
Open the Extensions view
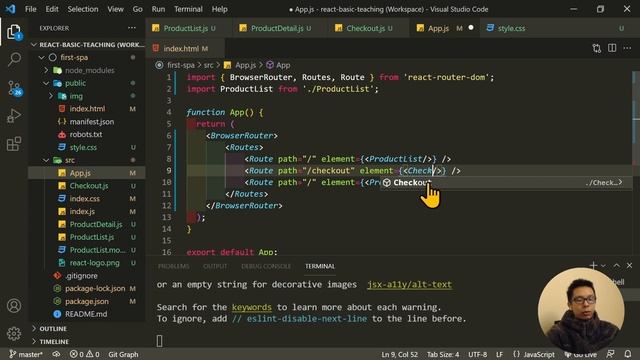point(14,144)
